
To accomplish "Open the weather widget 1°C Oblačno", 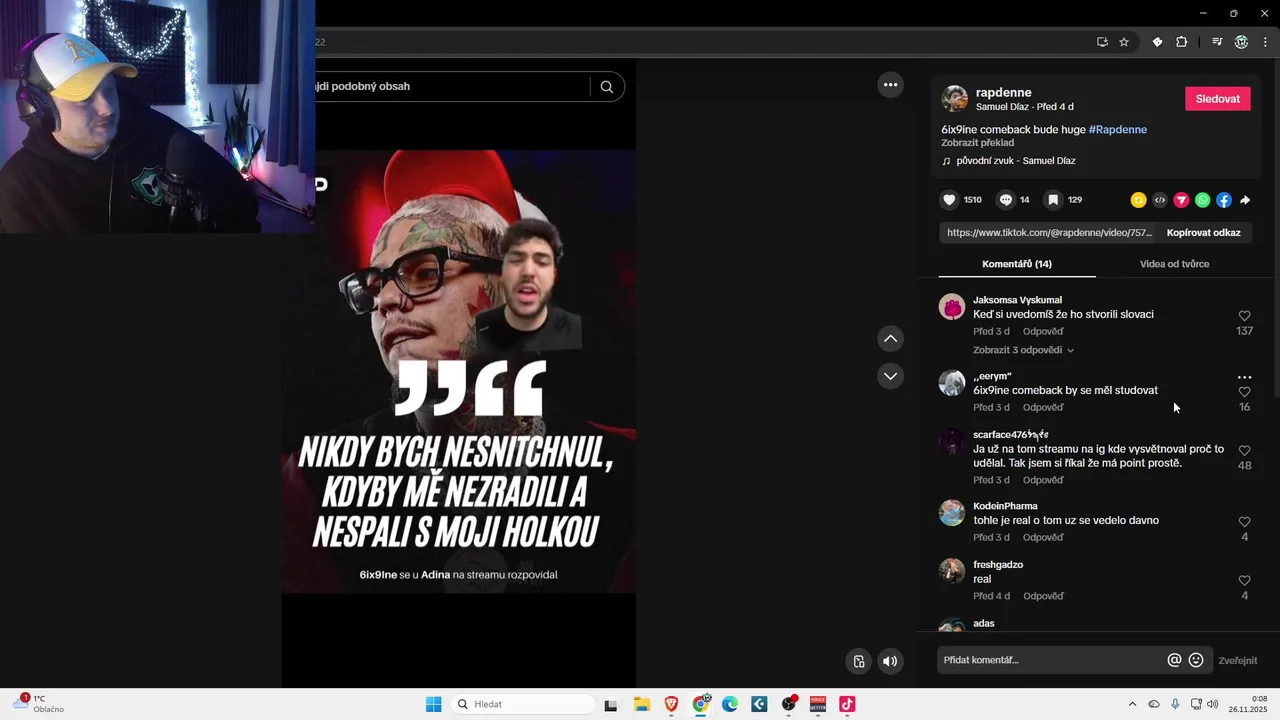I will 40,704.
